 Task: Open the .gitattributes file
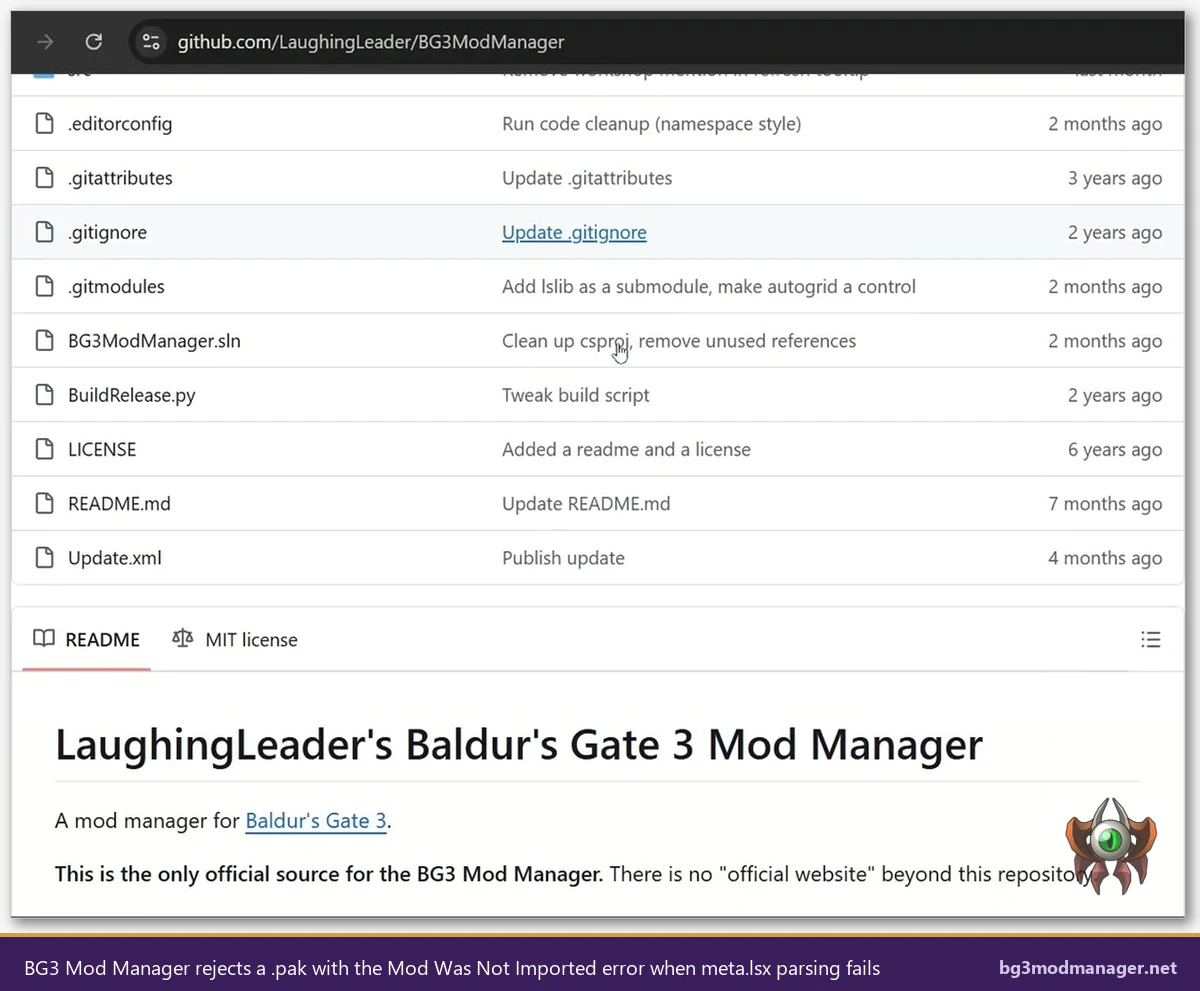coord(120,178)
